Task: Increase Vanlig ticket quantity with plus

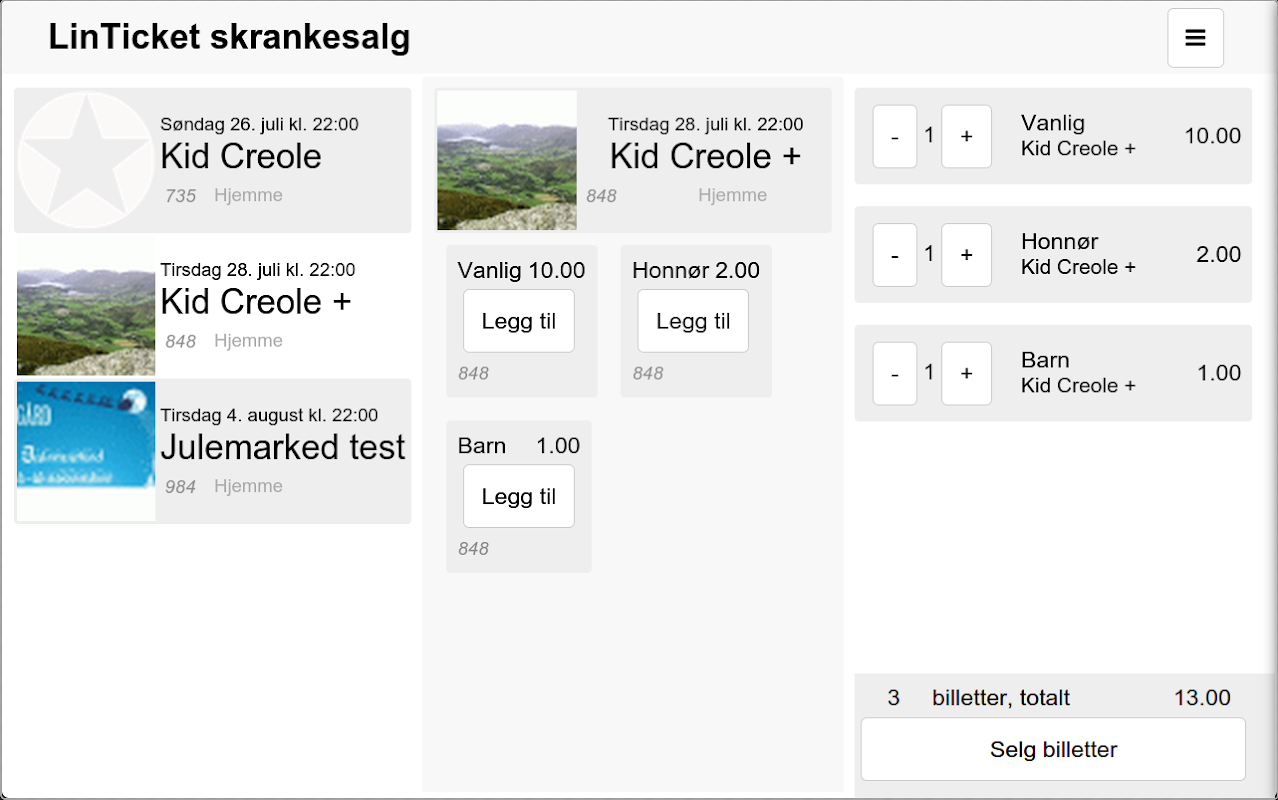Action: (x=966, y=136)
